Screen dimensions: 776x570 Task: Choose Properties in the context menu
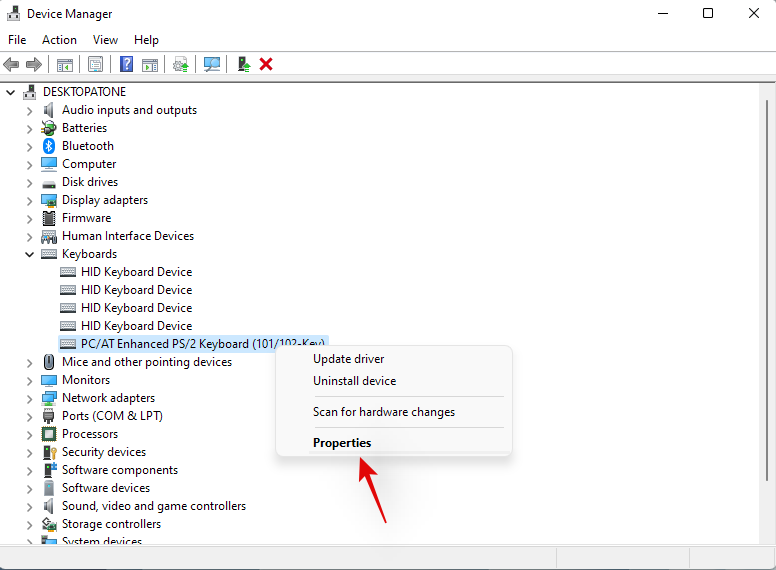pos(342,443)
